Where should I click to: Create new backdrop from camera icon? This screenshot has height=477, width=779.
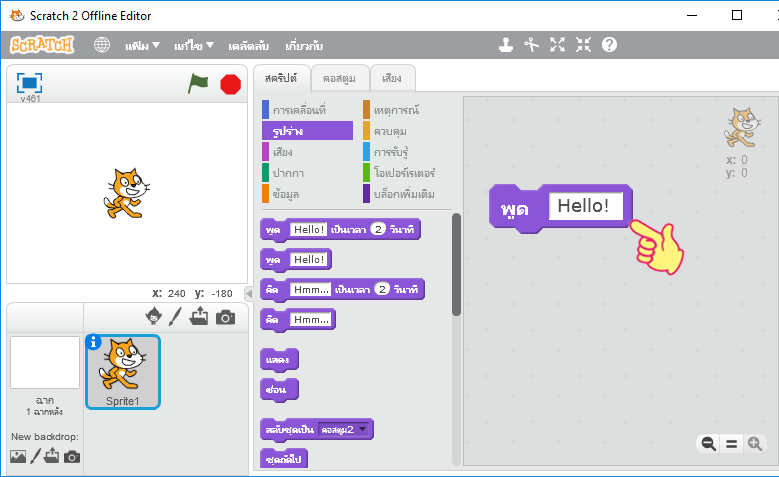coord(72,457)
